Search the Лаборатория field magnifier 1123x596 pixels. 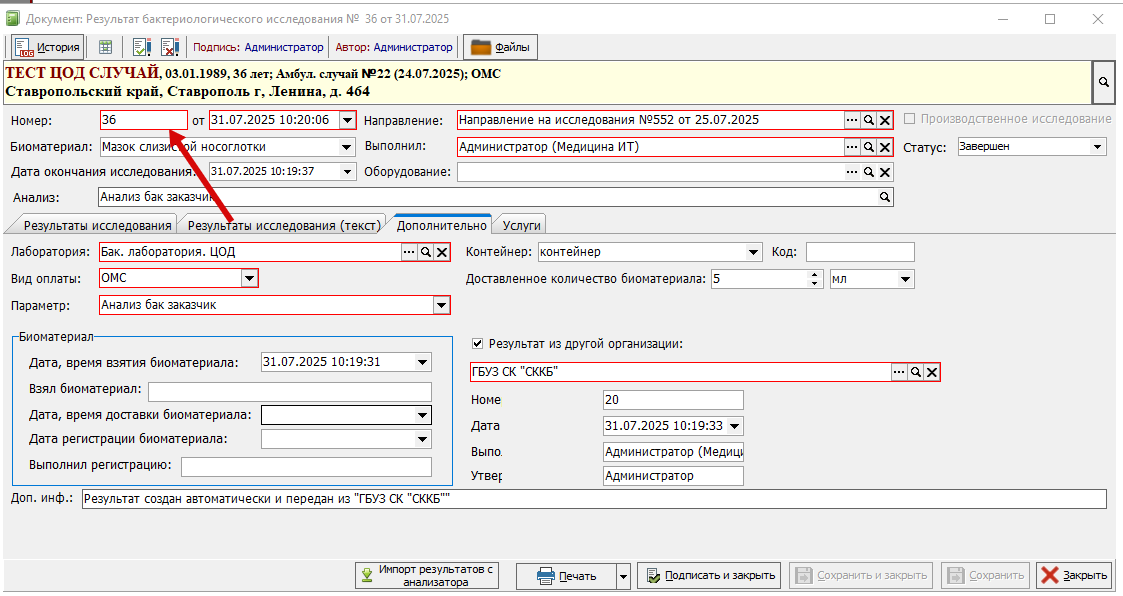[426, 252]
